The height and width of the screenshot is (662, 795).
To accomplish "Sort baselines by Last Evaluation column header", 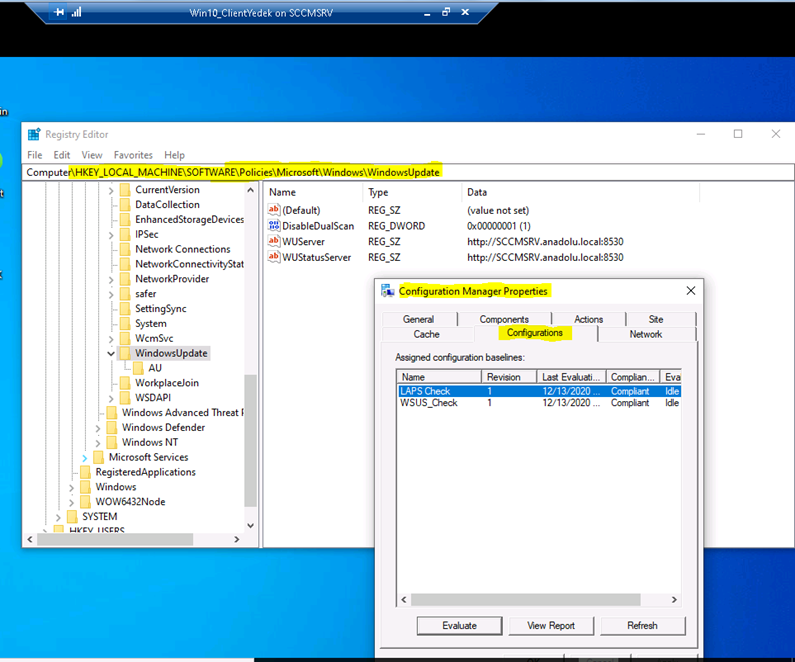I will 571,377.
